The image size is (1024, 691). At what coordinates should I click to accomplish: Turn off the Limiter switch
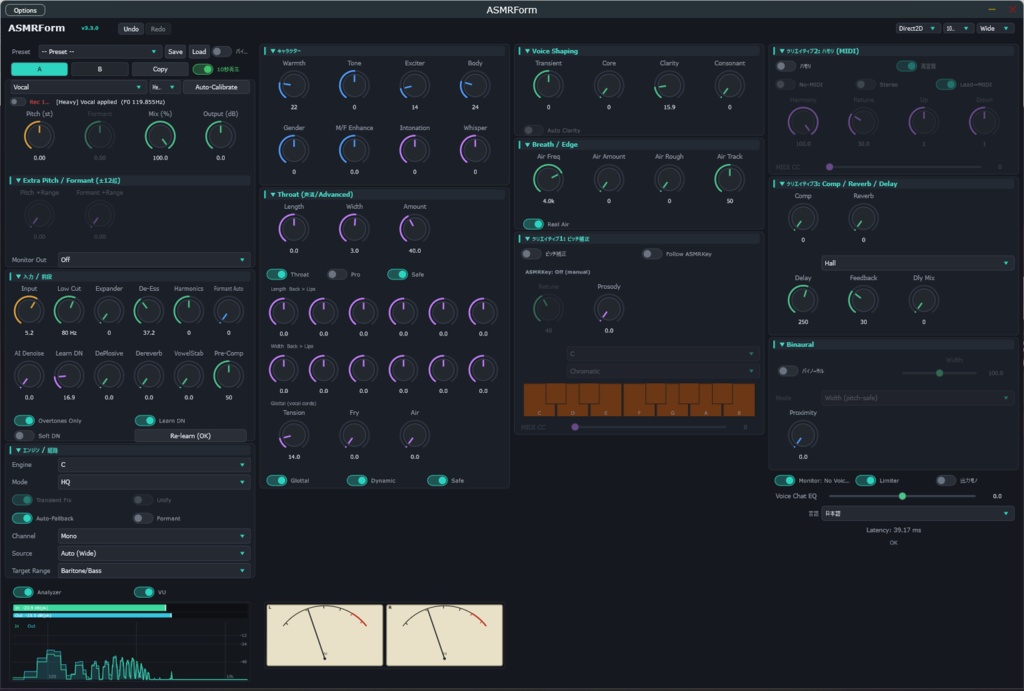[x=865, y=481]
